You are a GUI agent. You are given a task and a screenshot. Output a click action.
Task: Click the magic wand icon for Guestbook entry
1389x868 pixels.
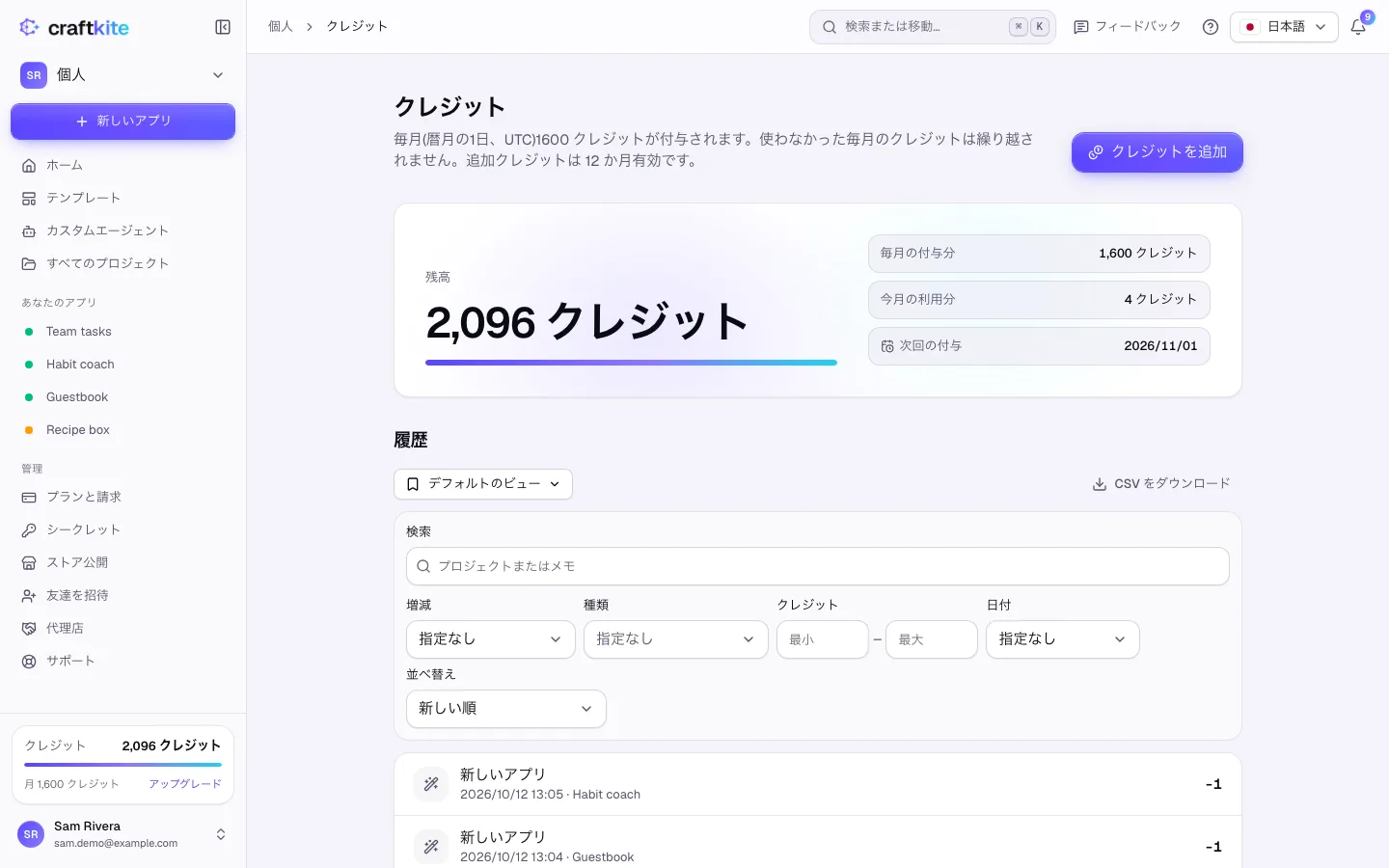tap(431, 847)
